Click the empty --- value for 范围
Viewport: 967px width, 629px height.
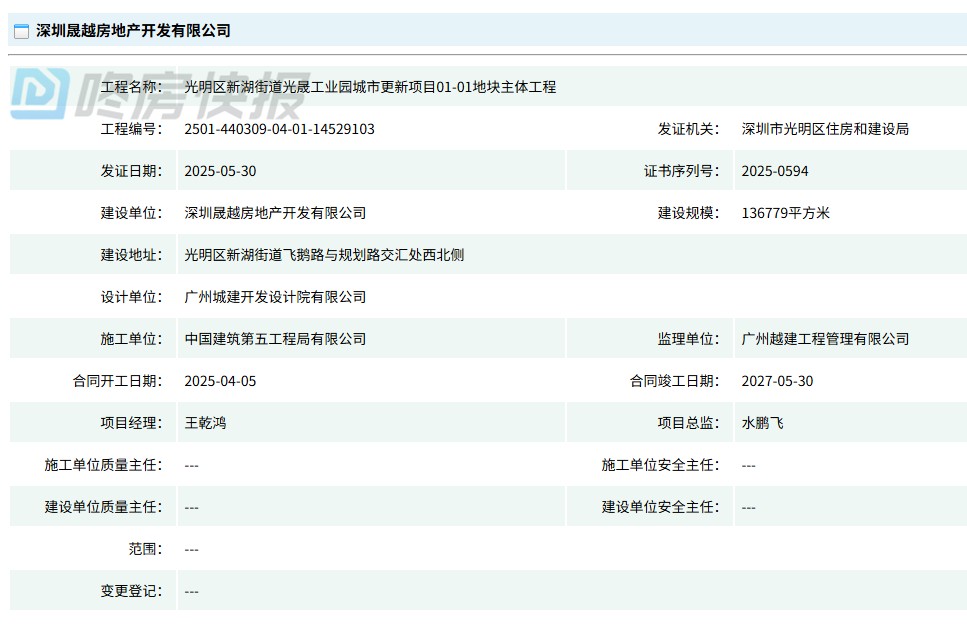coord(191,549)
